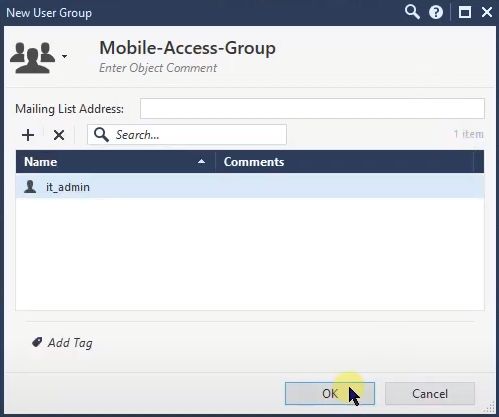Click the Comments column header
The height and width of the screenshot is (417, 499).
(x=345, y=162)
